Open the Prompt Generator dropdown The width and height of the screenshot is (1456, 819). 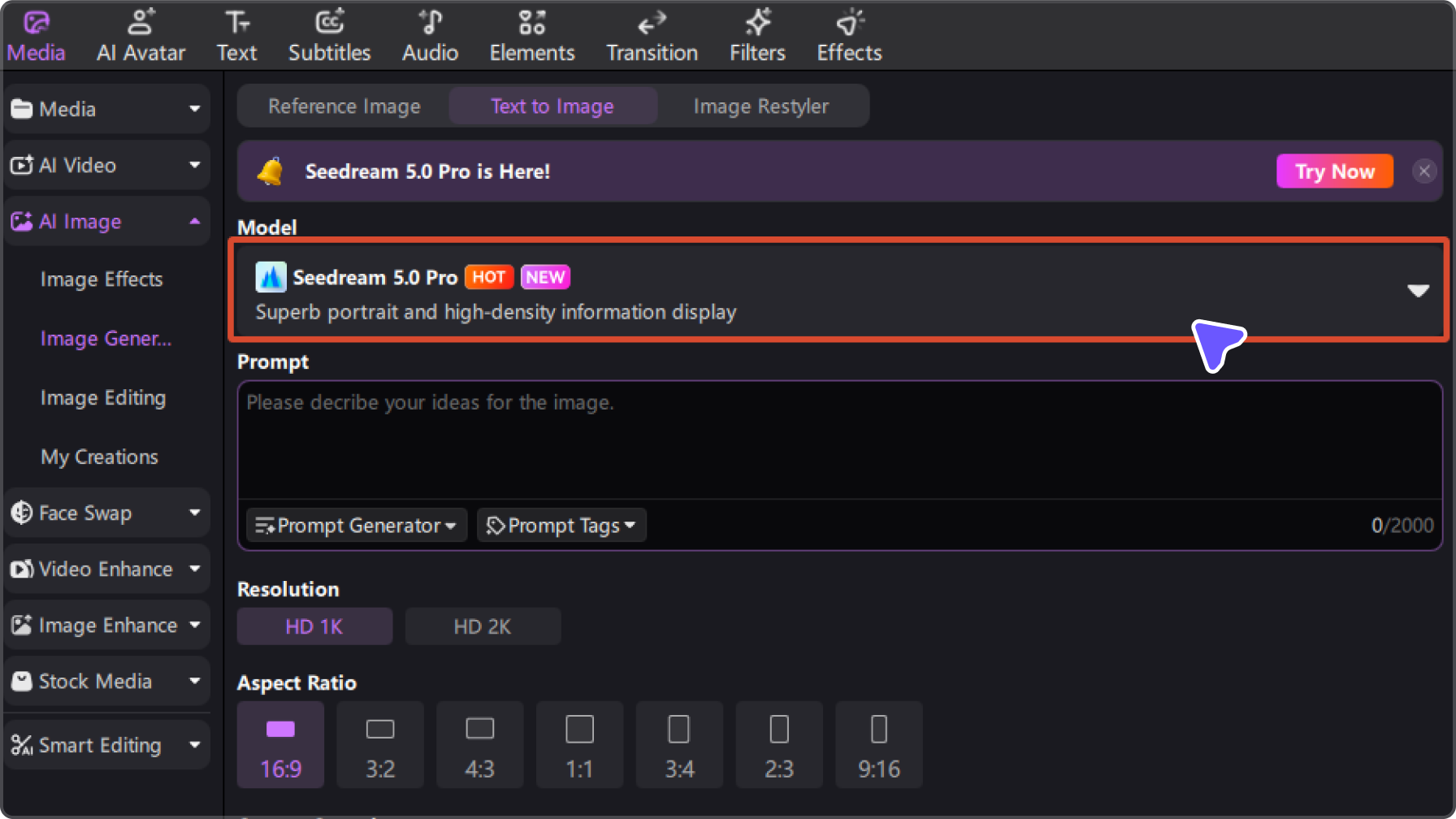pyautogui.click(x=356, y=525)
